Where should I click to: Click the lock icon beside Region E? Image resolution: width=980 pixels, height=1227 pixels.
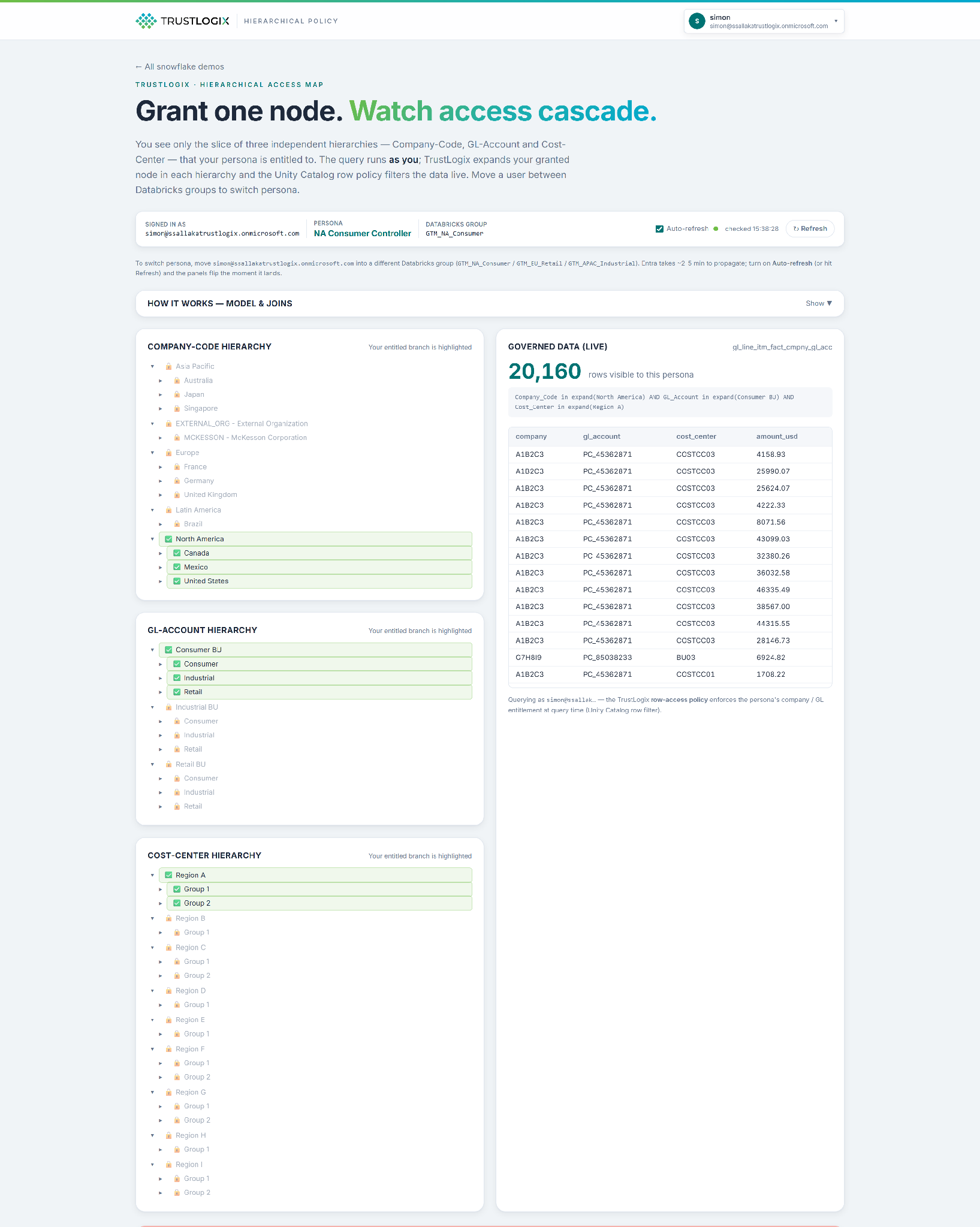click(x=168, y=1020)
